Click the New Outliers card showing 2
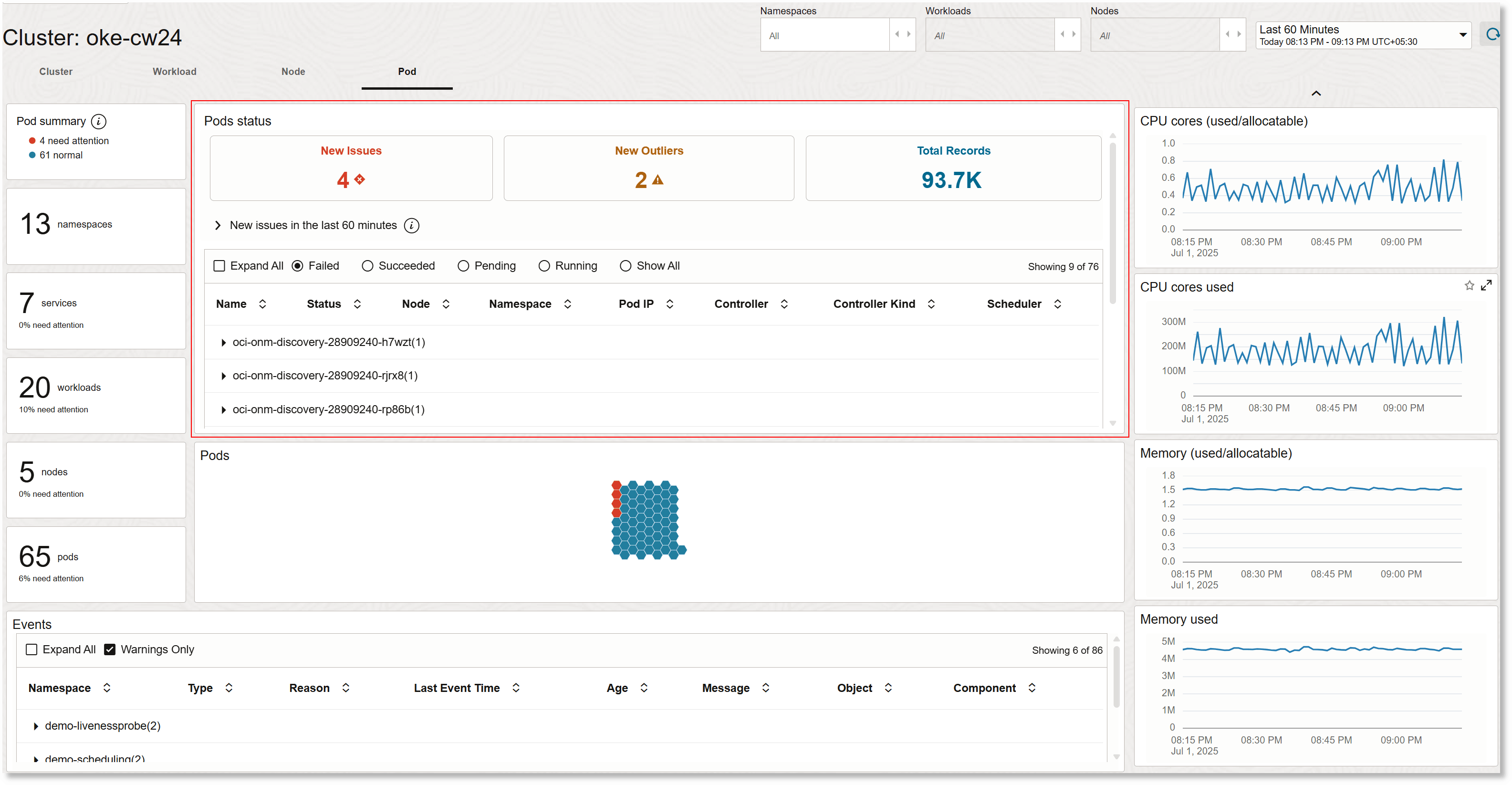Image resolution: width=1512 pixels, height=785 pixels. (x=648, y=168)
